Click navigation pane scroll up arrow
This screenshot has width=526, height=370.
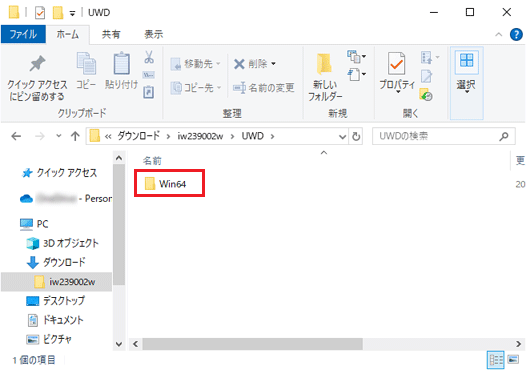(119, 158)
